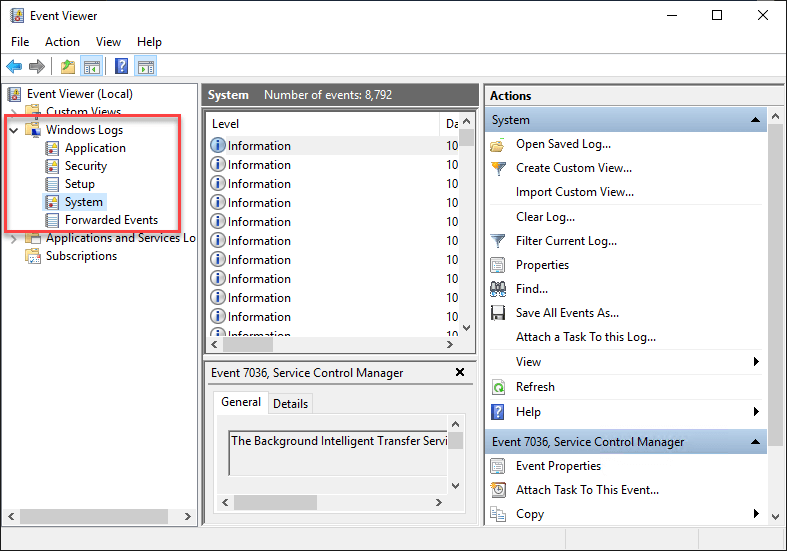Screen dimensions: 787x551
Task: Switch to the Details tab
Action: pyautogui.click(x=291, y=404)
